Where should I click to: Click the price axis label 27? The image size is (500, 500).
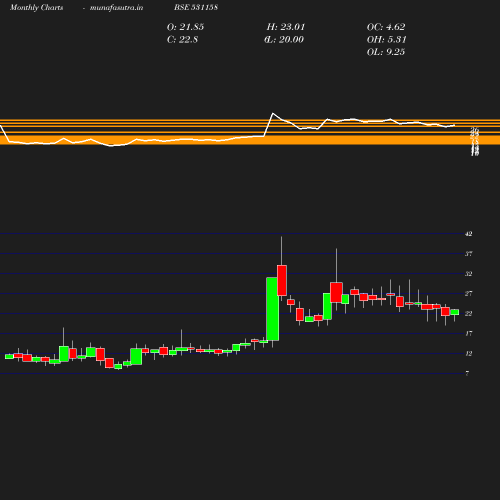click(469, 294)
